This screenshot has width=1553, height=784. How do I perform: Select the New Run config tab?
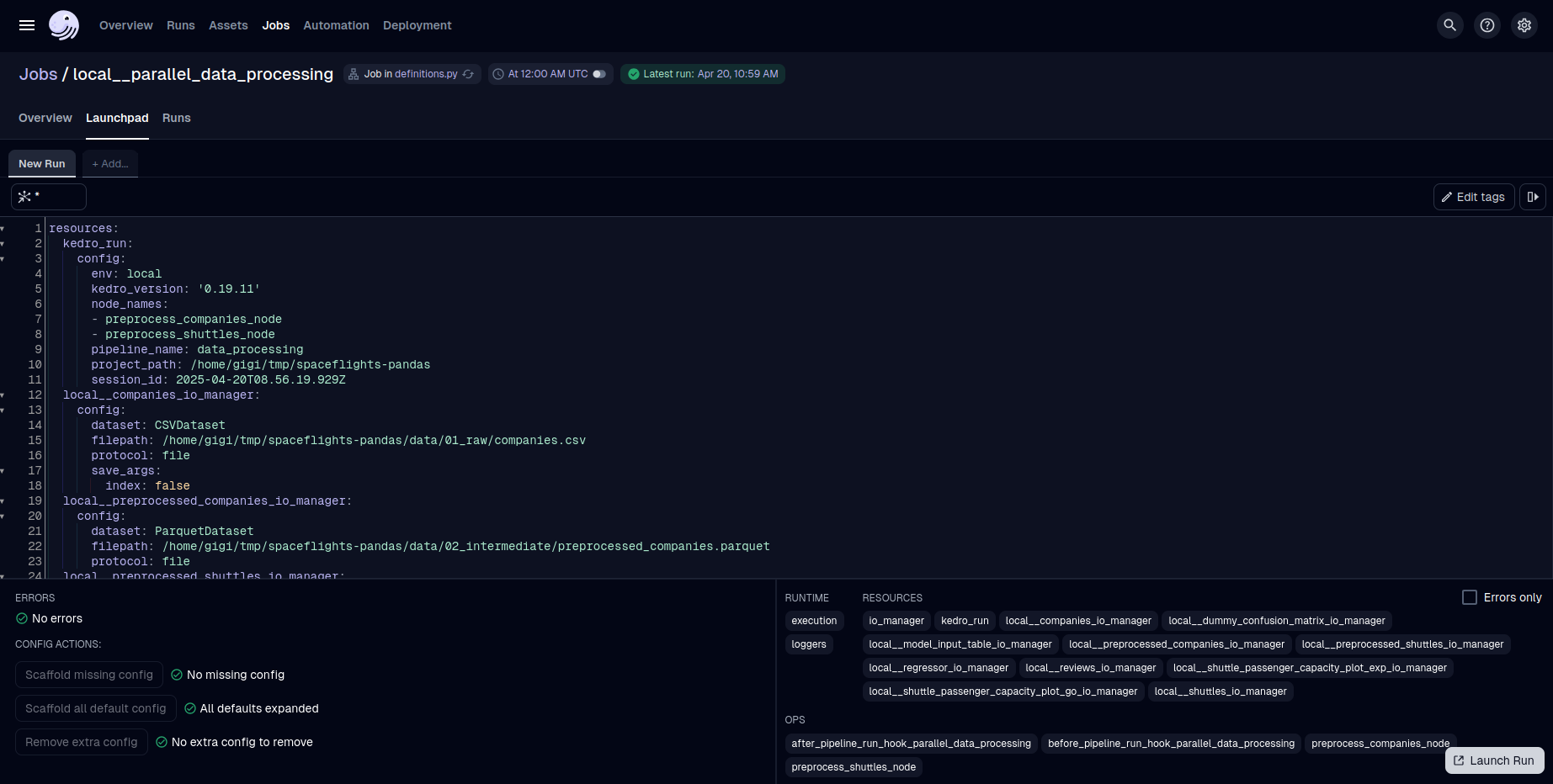(x=42, y=164)
